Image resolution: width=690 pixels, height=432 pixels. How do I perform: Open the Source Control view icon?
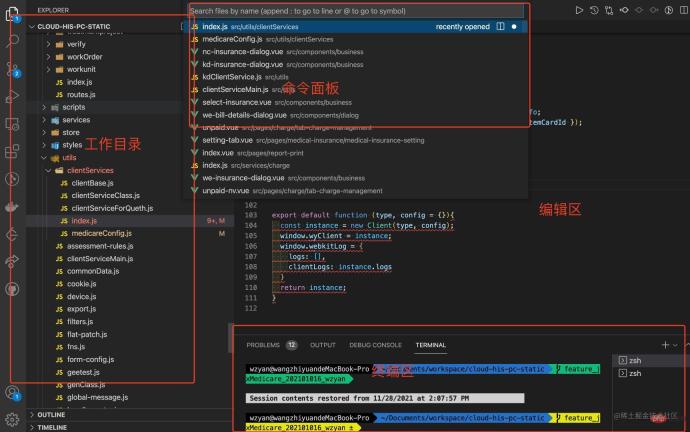pos(12,69)
